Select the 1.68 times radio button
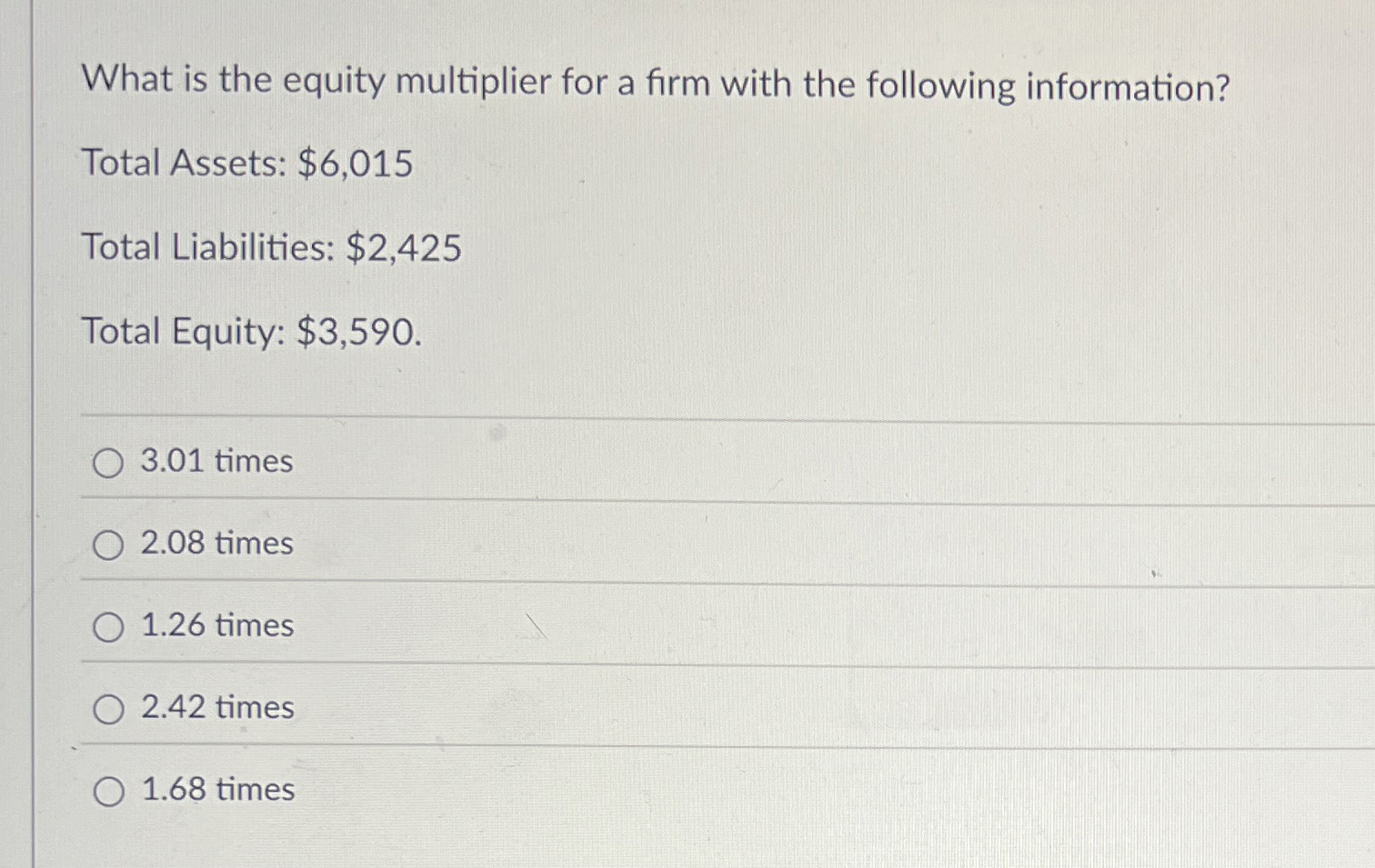The image size is (1375, 868). point(109,790)
